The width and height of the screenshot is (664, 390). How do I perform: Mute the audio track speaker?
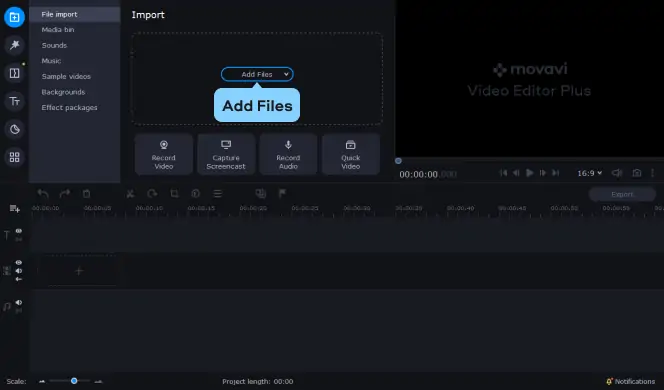click(19, 302)
